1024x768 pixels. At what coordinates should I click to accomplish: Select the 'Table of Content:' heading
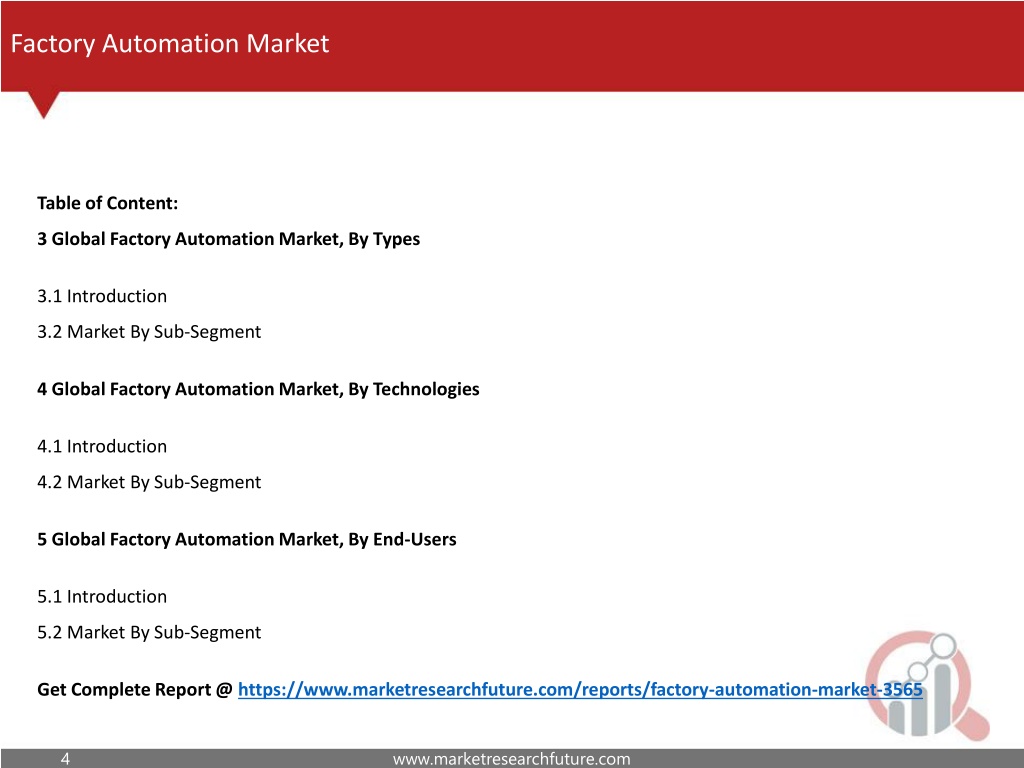click(107, 203)
